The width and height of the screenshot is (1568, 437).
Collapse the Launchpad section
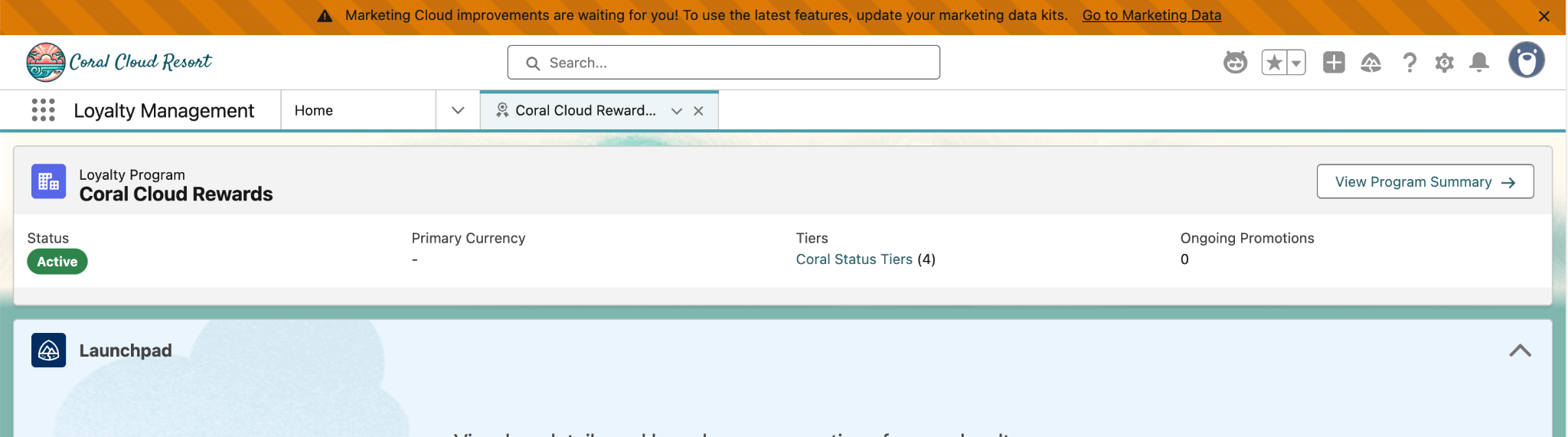pos(1520,351)
